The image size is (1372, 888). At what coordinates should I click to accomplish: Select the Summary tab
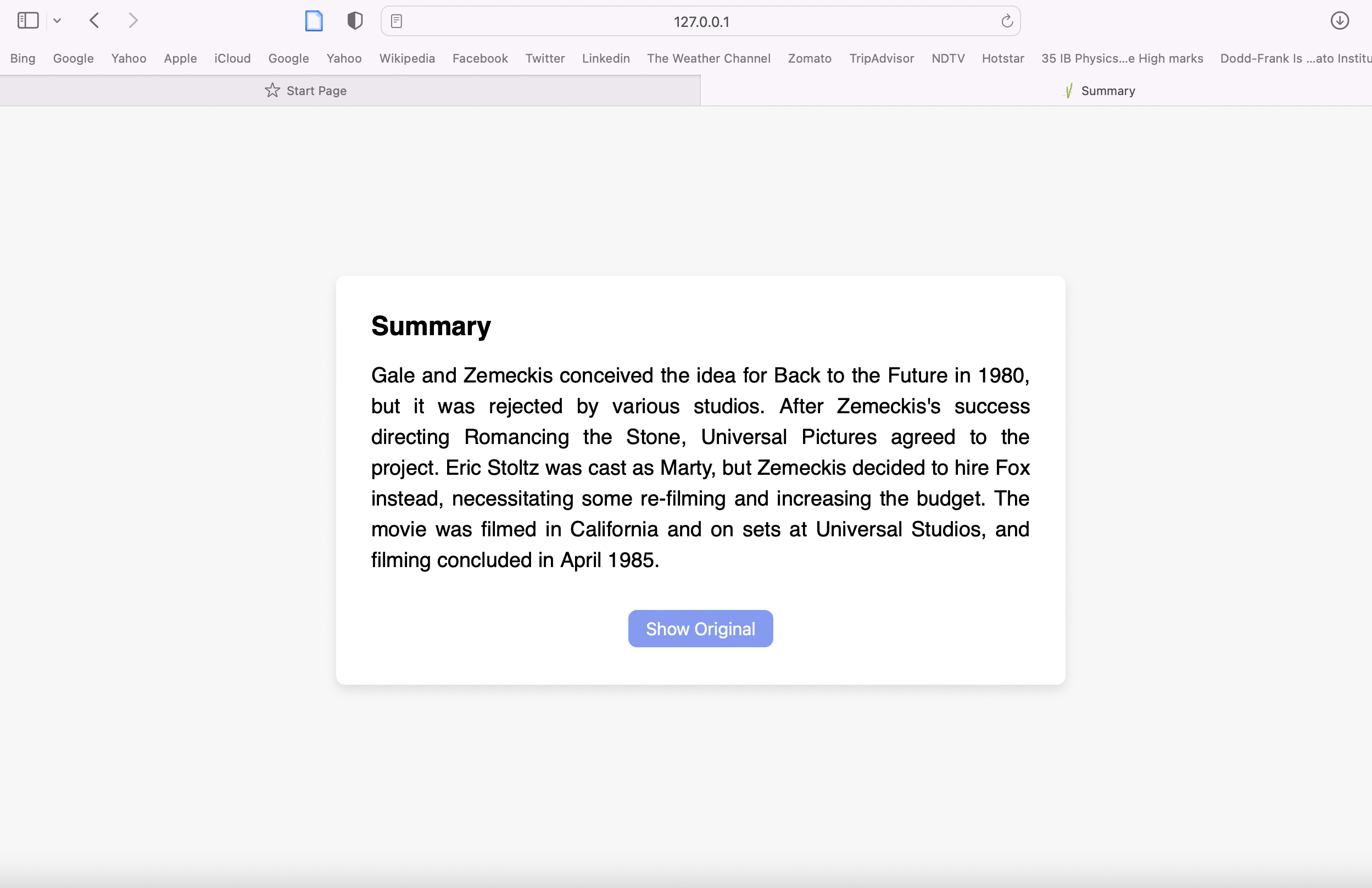(x=1100, y=91)
